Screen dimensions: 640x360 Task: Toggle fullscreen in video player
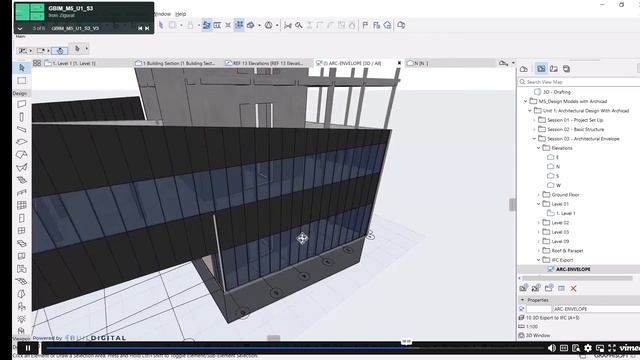(x=612, y=348)
